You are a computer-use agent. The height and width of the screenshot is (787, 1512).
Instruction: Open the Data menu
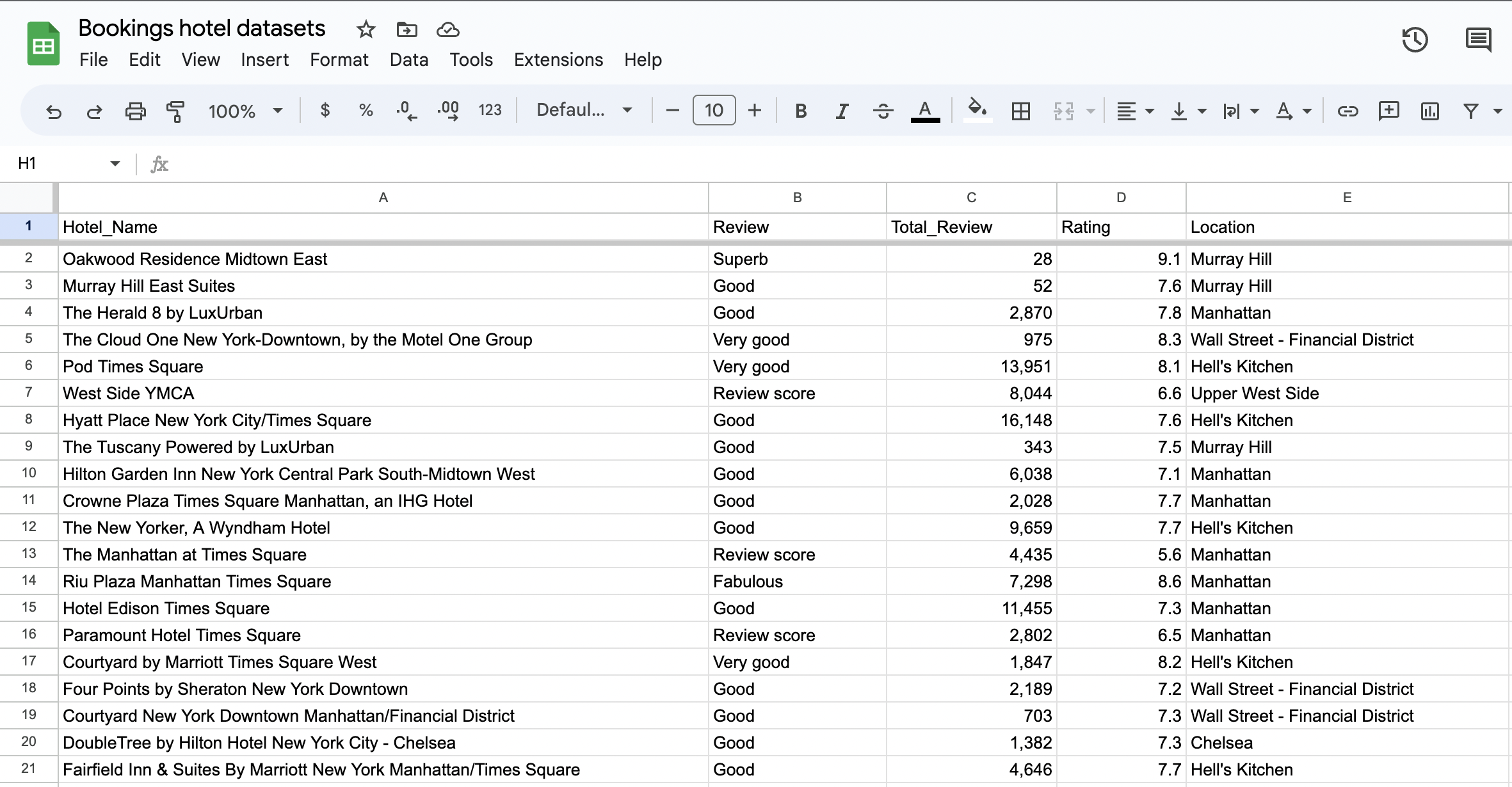click(408, 60)
